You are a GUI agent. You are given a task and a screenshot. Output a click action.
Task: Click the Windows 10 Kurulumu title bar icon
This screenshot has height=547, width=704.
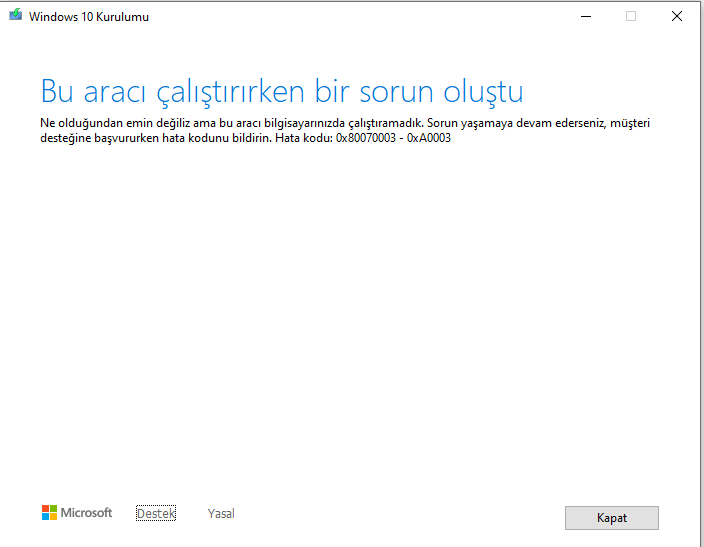[16, 15]
